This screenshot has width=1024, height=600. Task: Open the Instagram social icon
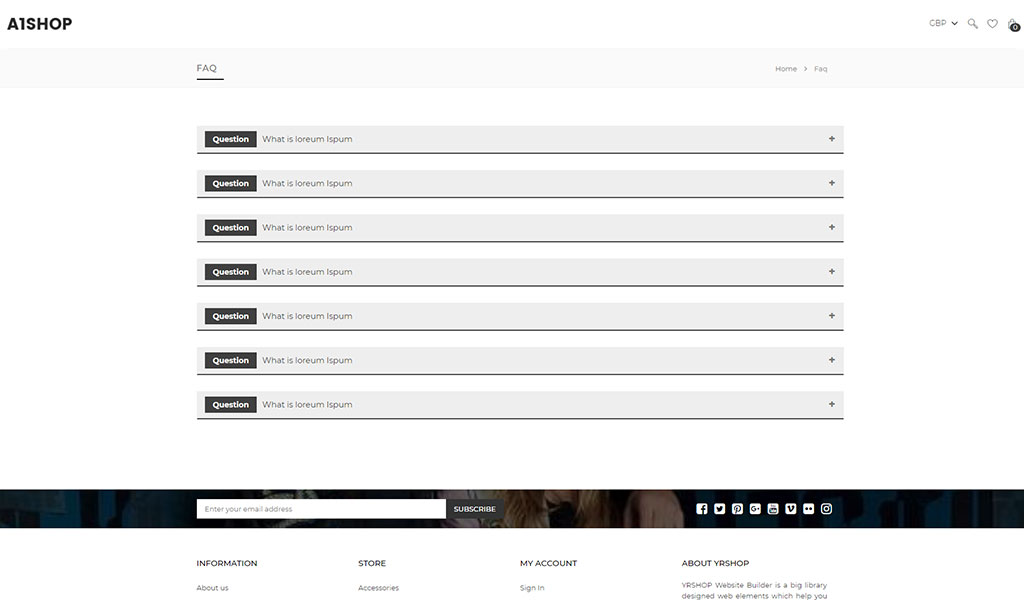pos(827,509)
